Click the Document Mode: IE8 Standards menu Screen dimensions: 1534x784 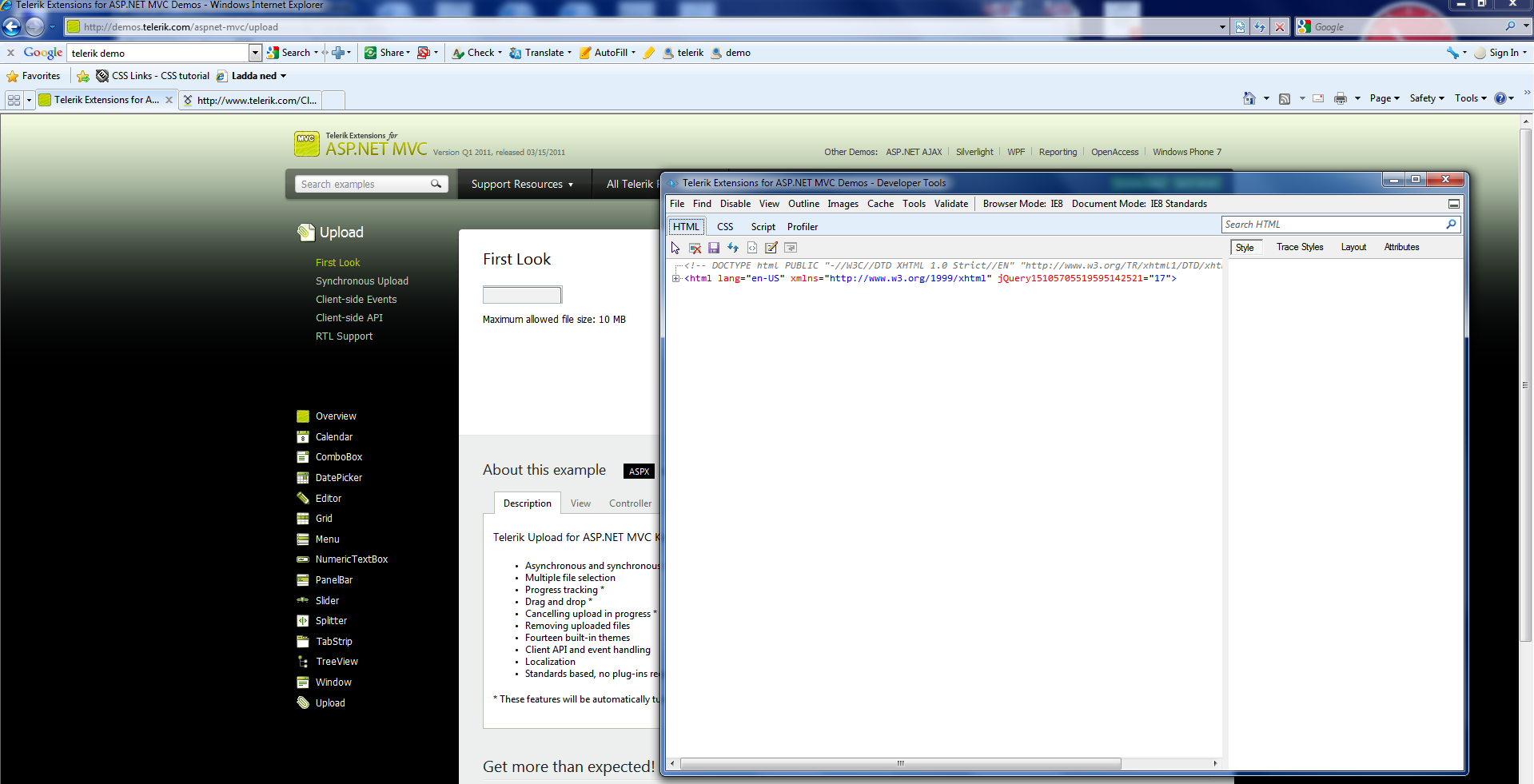click(x=1139, y=204)
